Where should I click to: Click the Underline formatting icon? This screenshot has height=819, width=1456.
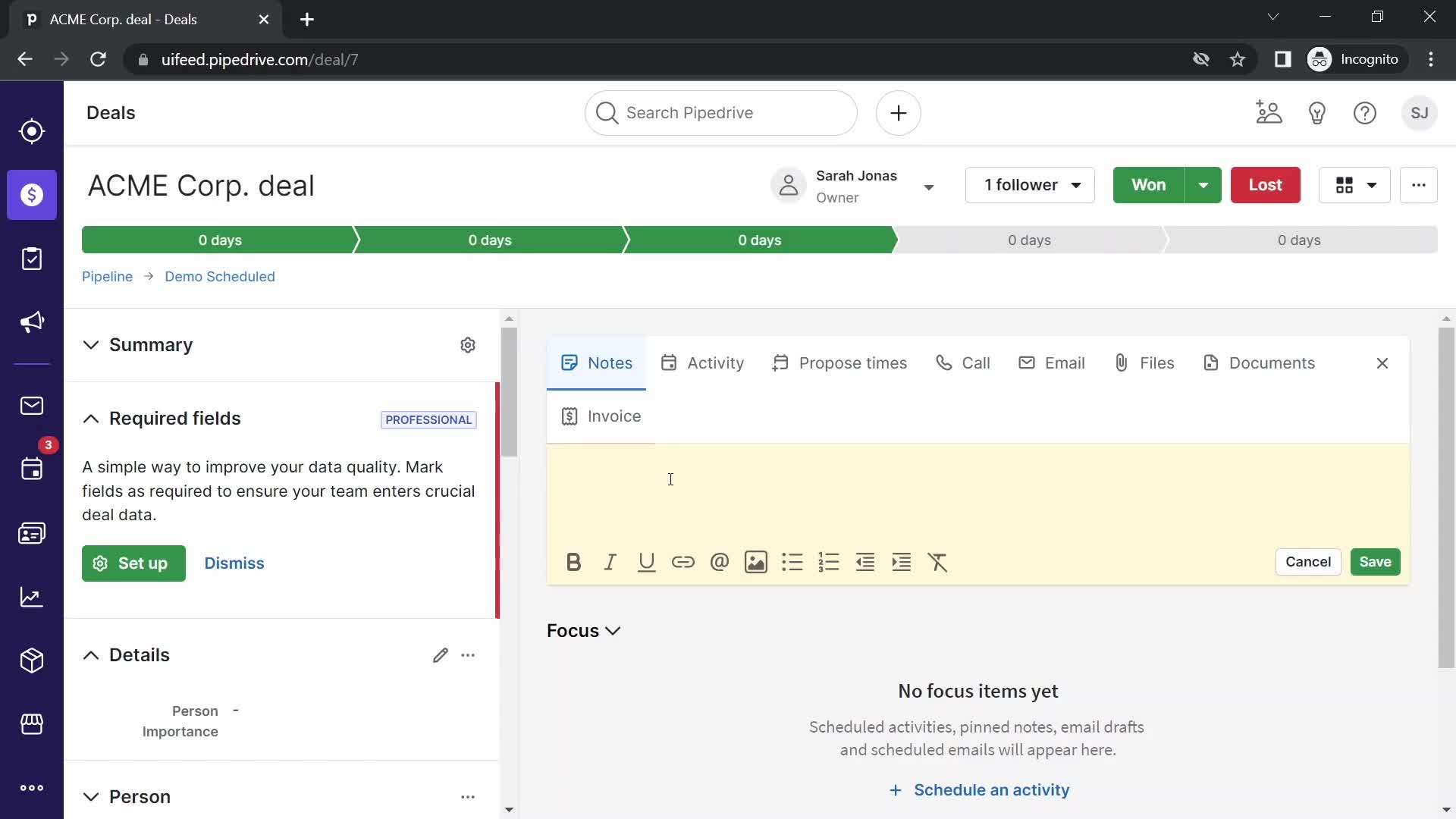tap(646, 561)
